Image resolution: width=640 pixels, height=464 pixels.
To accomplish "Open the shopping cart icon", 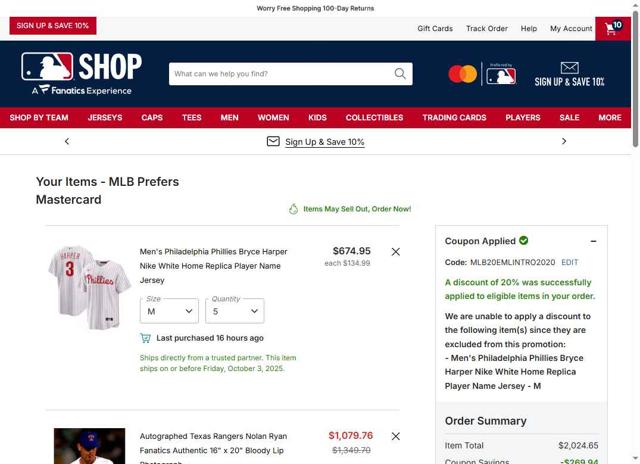I will coord(613,28).
